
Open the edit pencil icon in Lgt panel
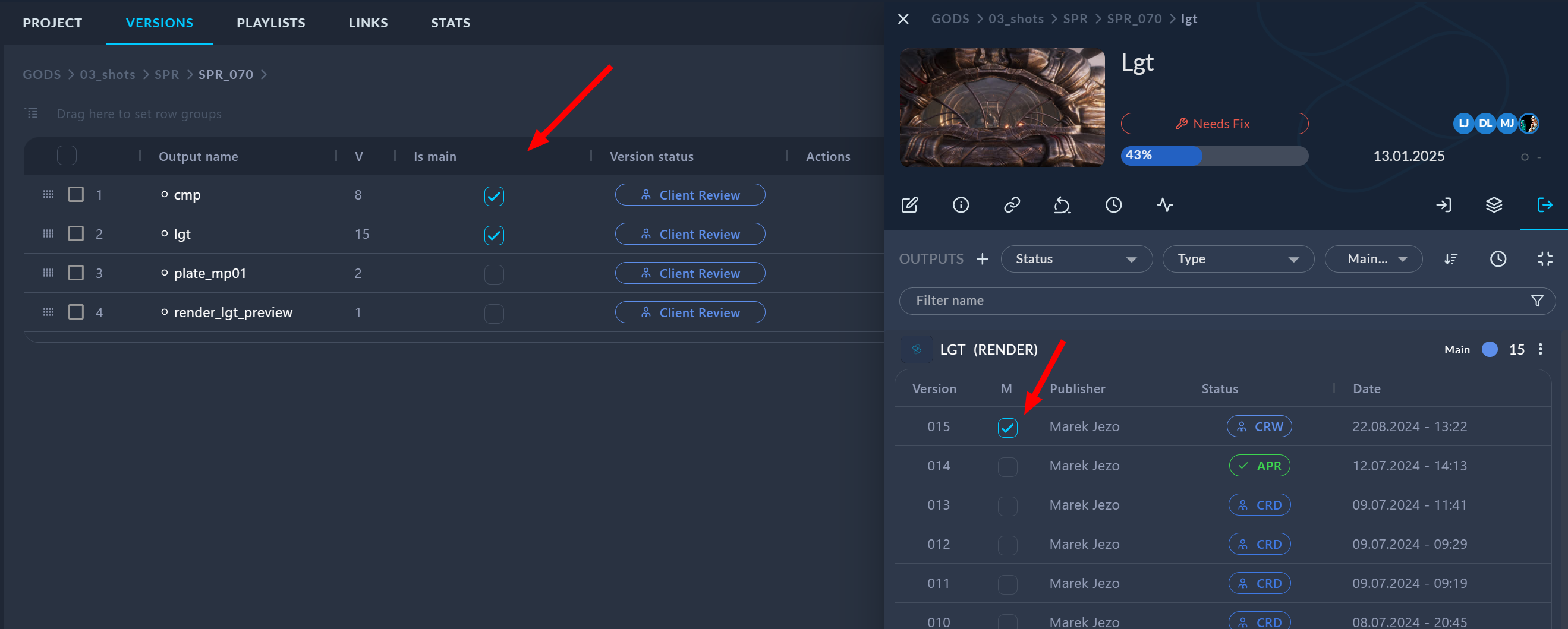(x=909, y=205)
